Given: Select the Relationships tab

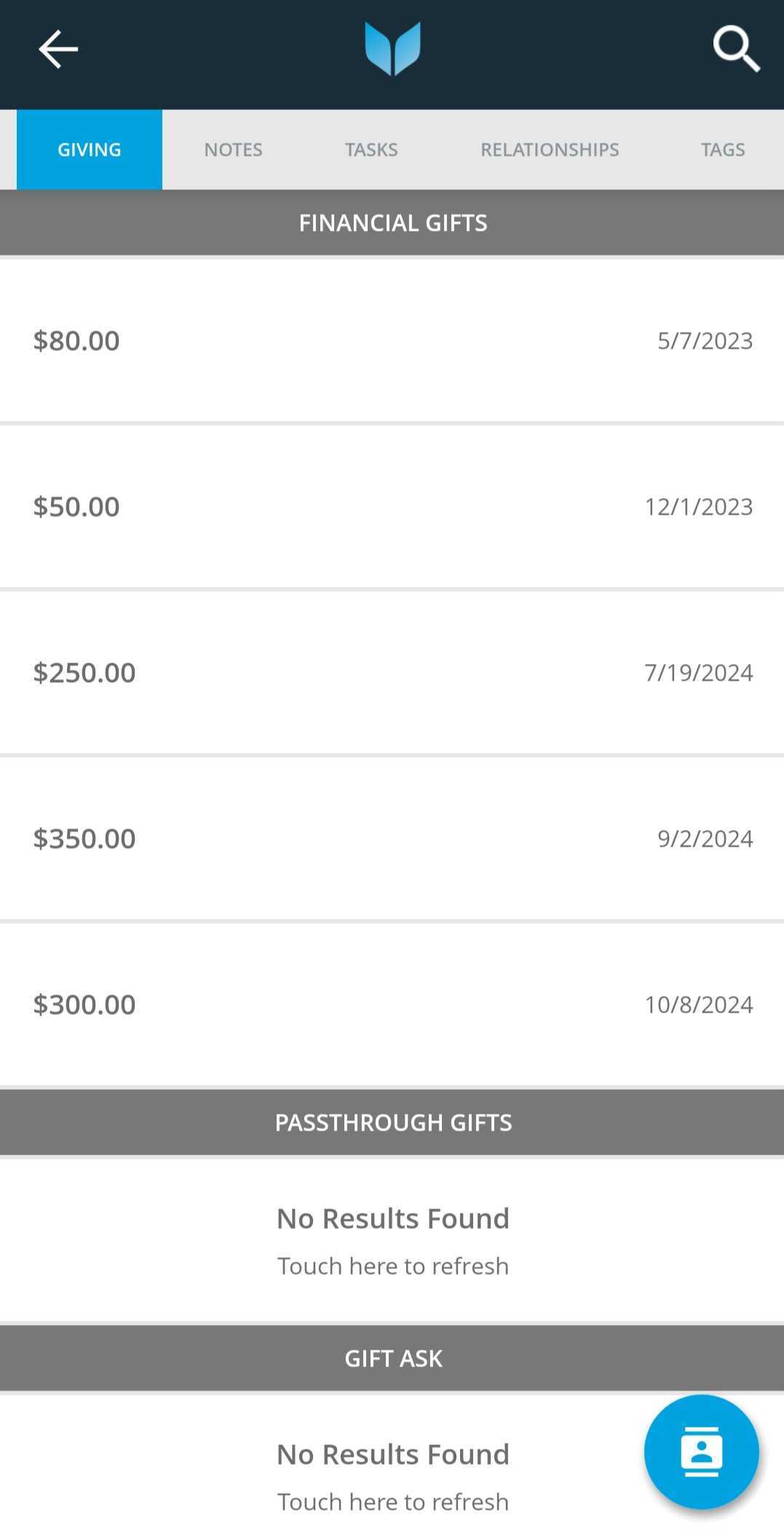Looking at the screenshot, I should click(x=550, y=149).
